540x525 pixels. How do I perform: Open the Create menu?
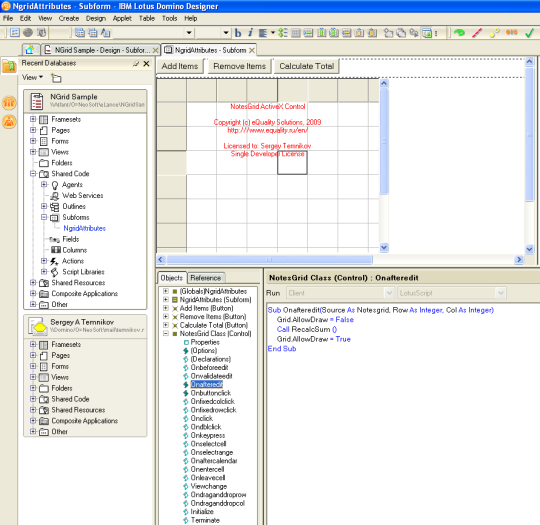click(x=69, y=18)
